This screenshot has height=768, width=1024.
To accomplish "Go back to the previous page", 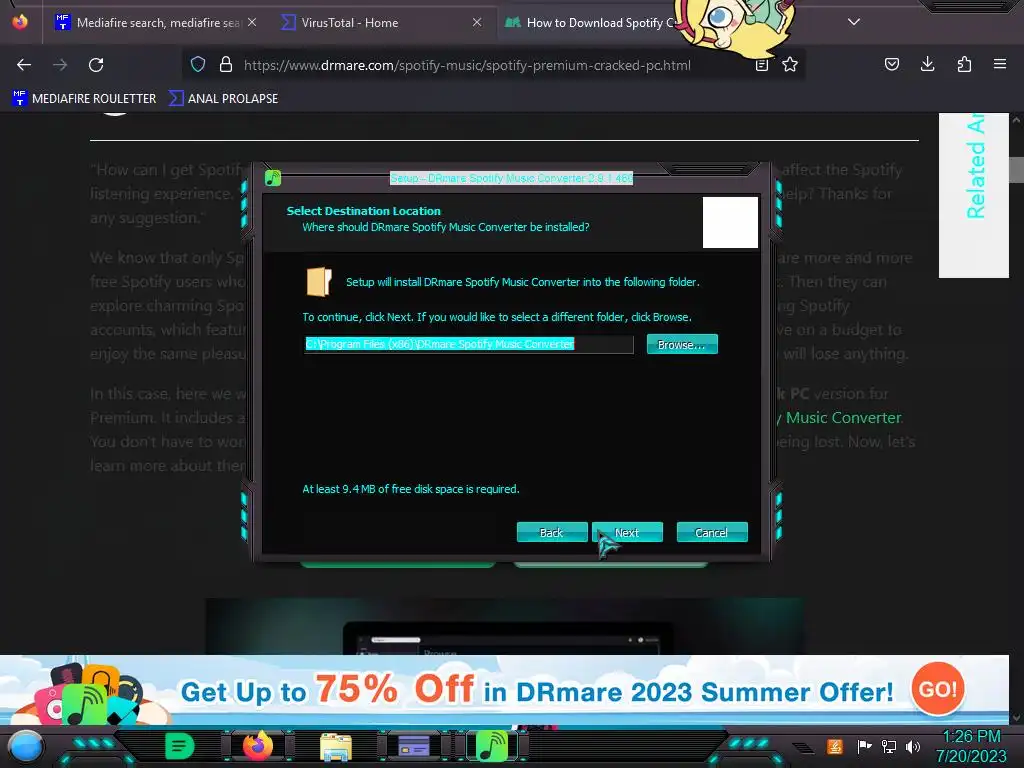I will [x=24, y=65].
